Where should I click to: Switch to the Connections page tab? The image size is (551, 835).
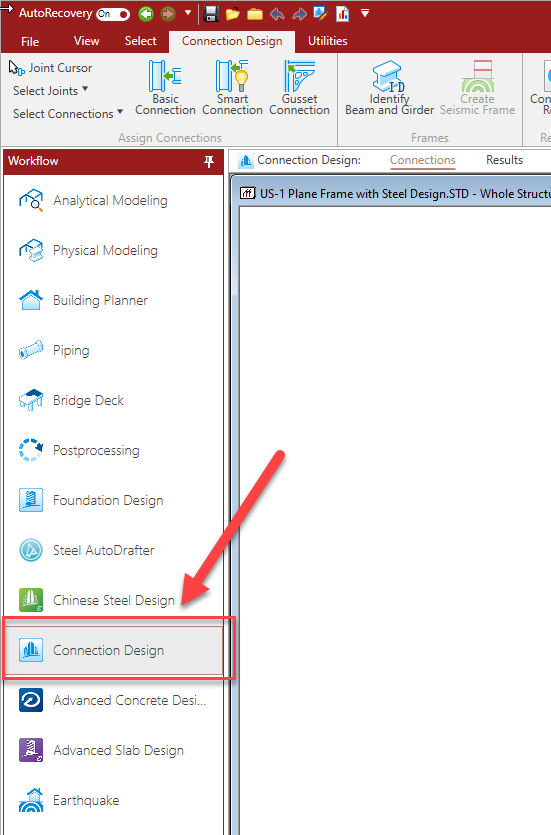pyautogui.click(x=423, y=160)
